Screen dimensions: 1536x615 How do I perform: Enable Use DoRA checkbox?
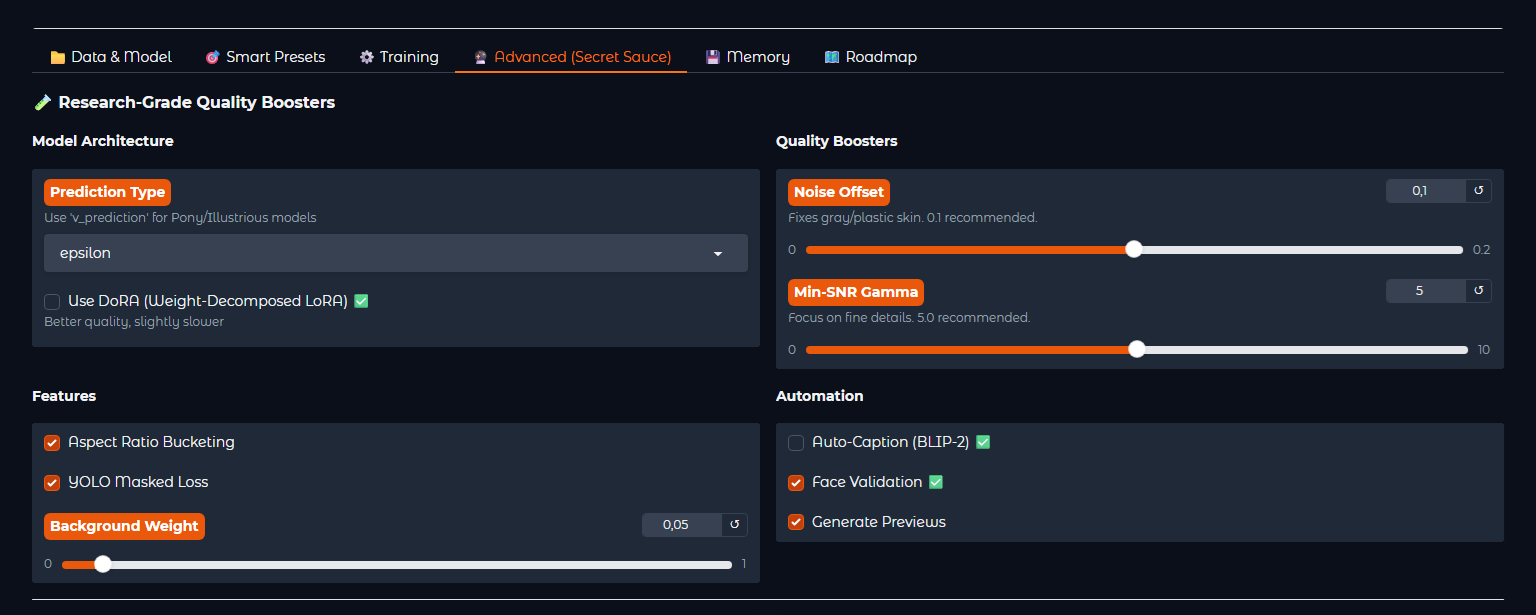pyautogui.click(x=52, y=301)
